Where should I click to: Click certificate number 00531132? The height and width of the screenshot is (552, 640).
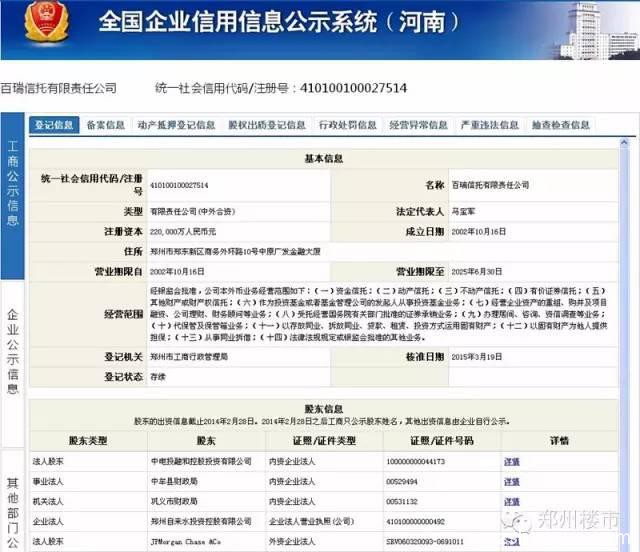pyautogui.click(x=402, y=501)
